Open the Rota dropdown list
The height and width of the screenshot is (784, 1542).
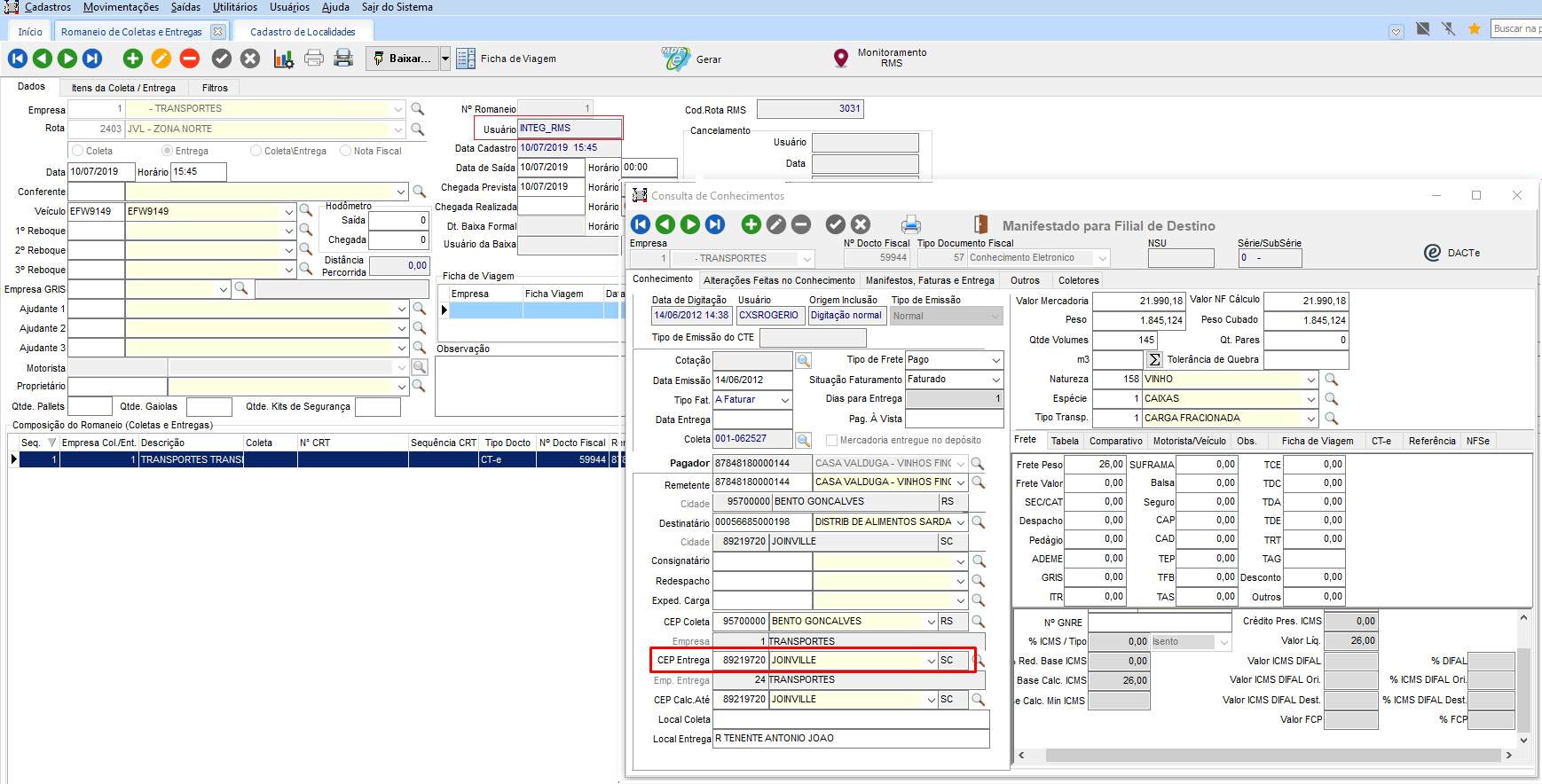(x=398, y=129)
